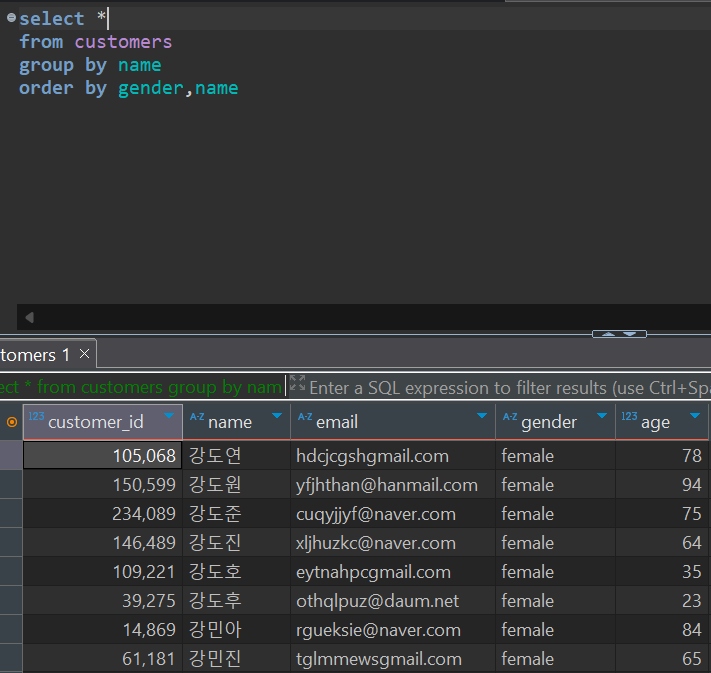Select name cell 강도진

237,542
